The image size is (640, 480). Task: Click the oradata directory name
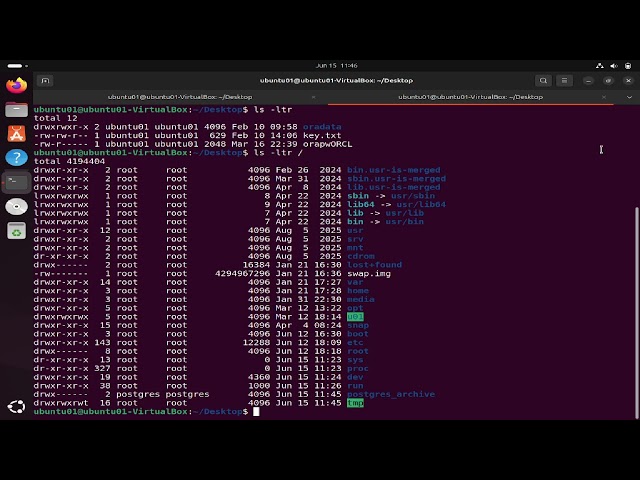[322, 127]
